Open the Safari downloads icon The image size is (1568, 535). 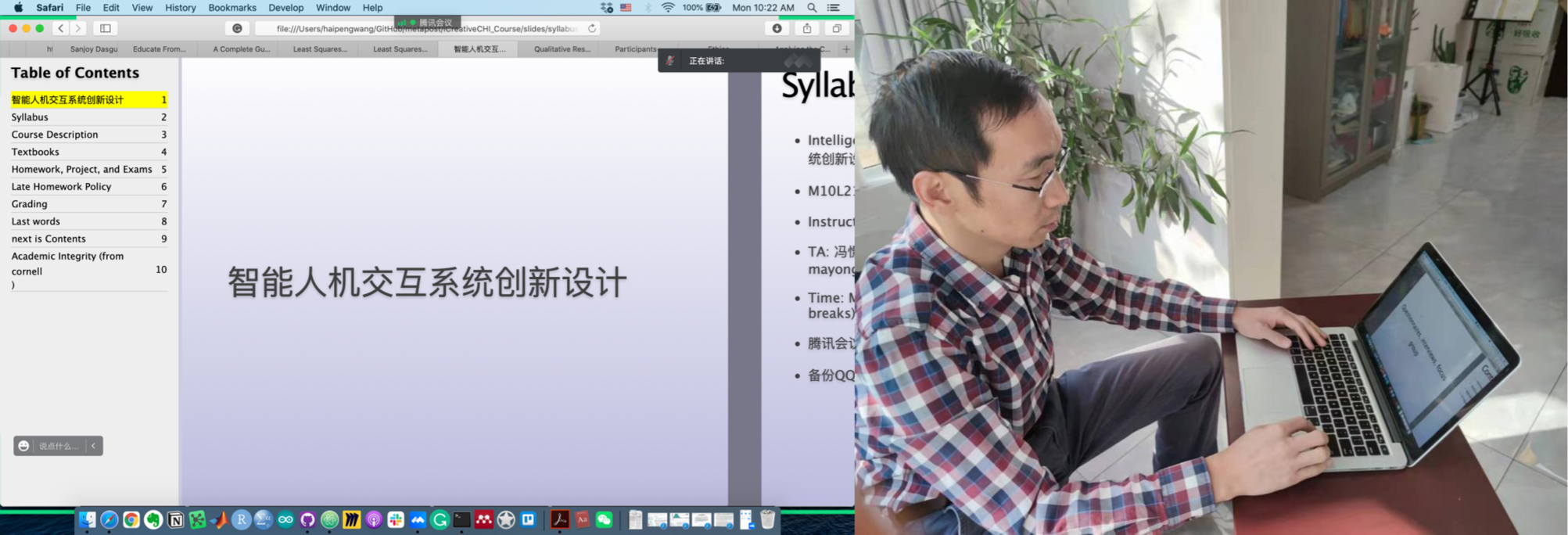[x=777, y=28]
